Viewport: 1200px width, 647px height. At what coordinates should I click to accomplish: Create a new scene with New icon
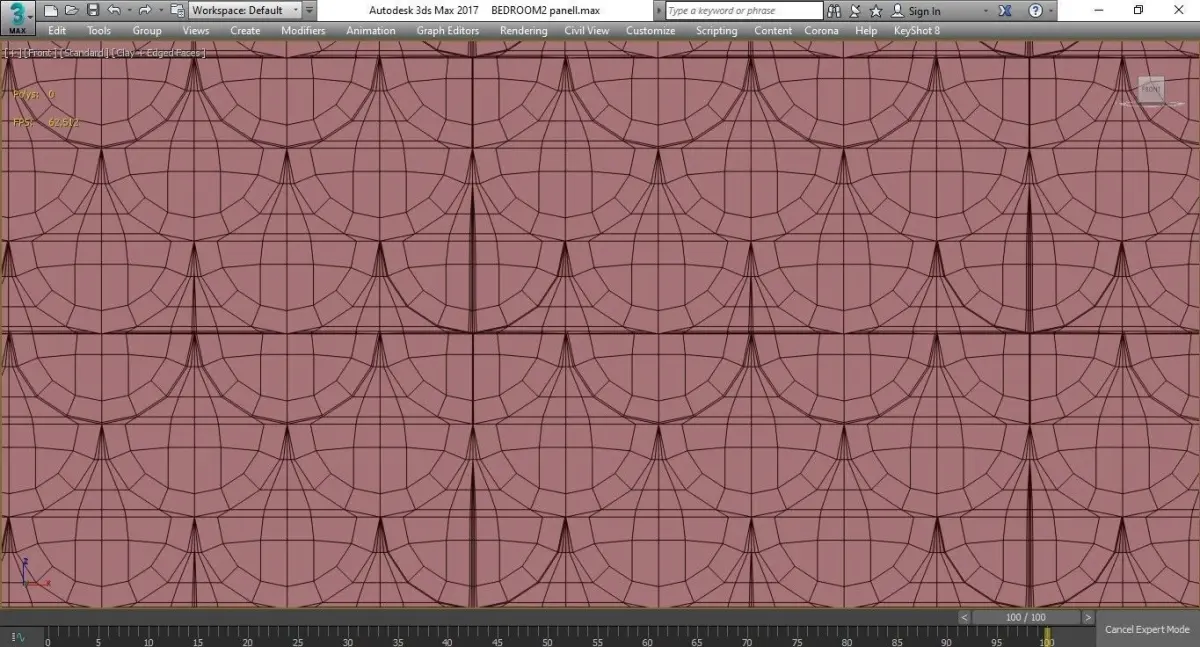pos(51,11)
